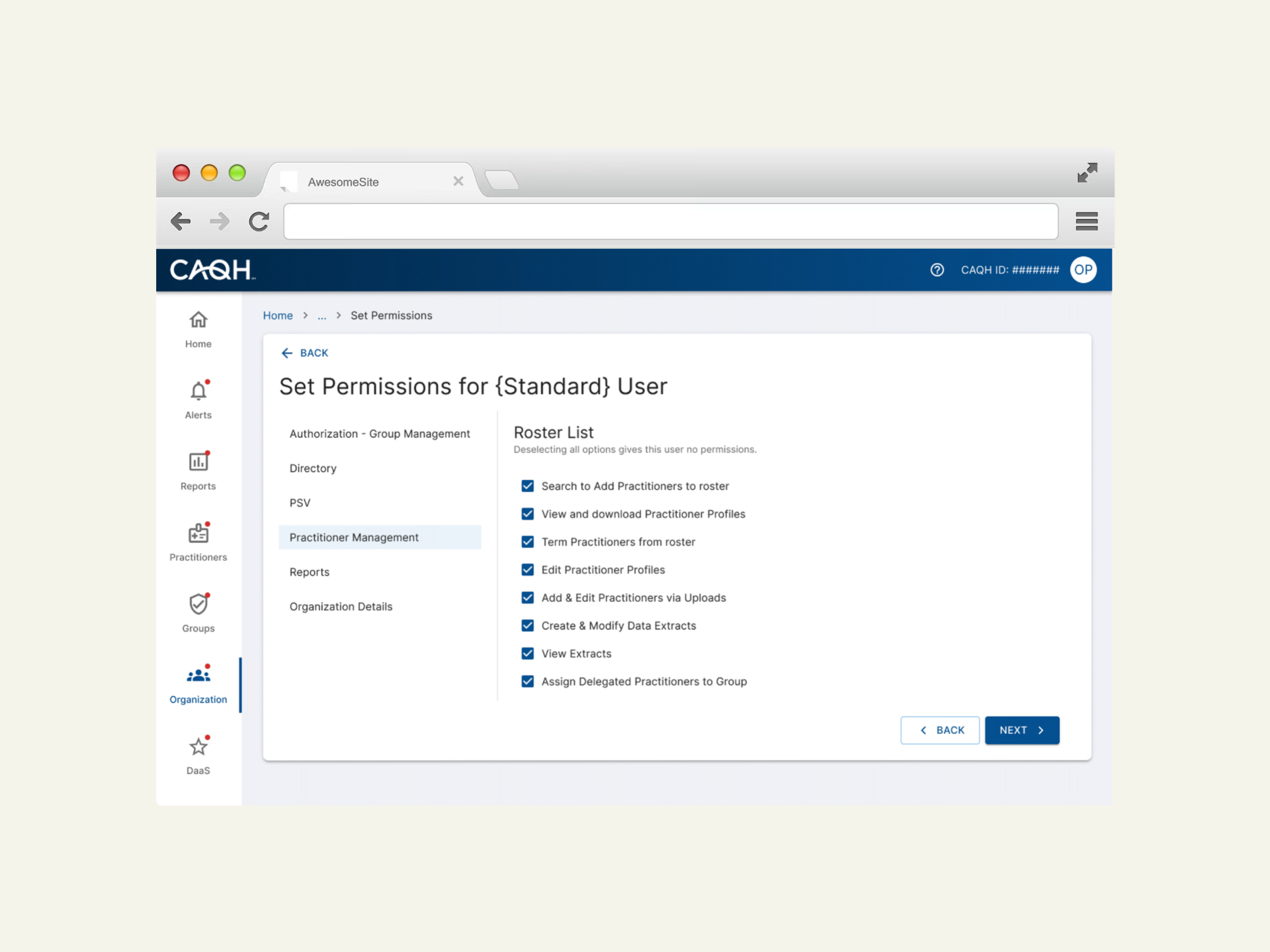Screen dimensions: 1270x952
Task: Open Home in the left sidebar
Action: pyautogui.click(x=198, y=330)
